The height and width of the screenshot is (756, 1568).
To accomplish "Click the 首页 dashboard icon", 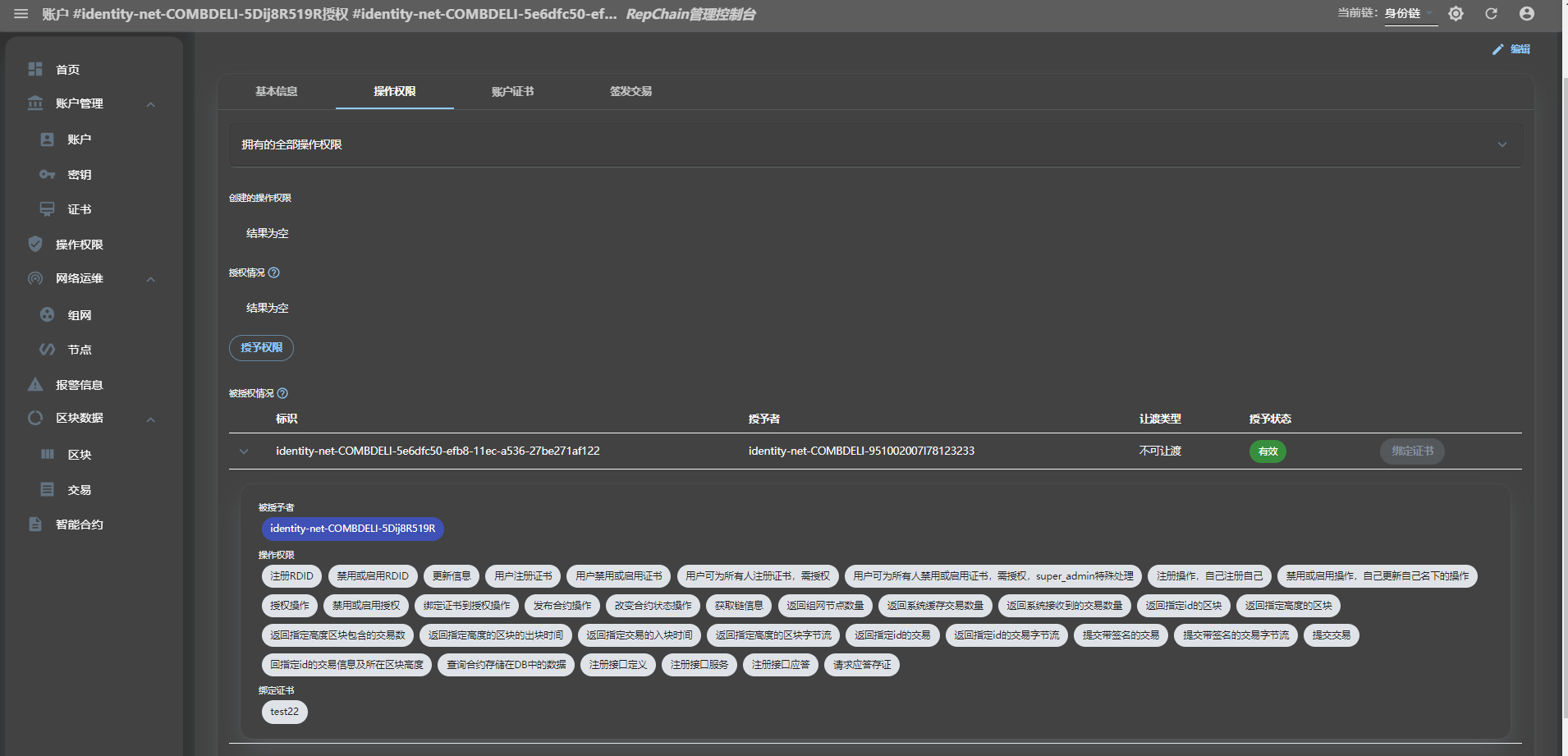I will tap(35, 69).
